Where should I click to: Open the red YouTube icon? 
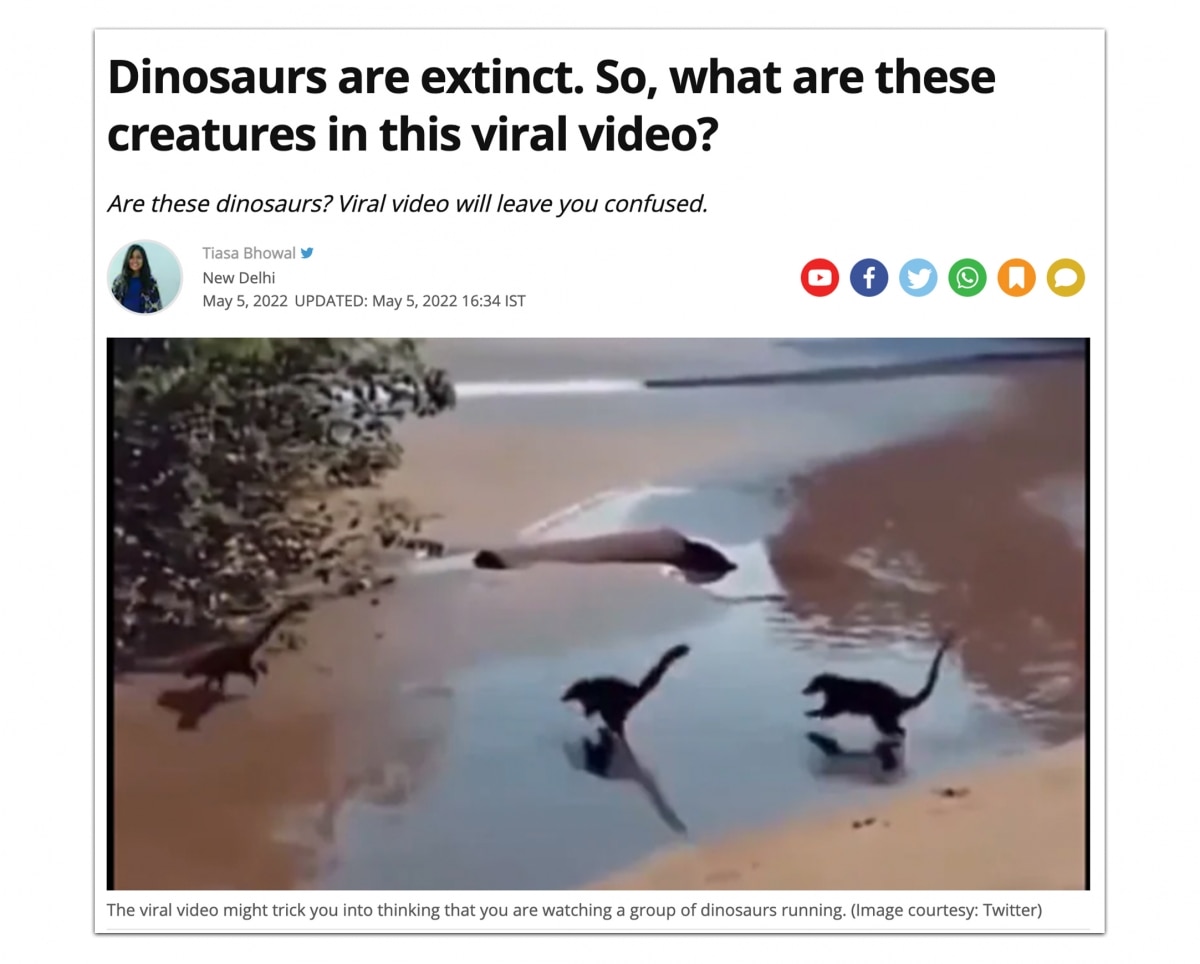tap(819, 277)
